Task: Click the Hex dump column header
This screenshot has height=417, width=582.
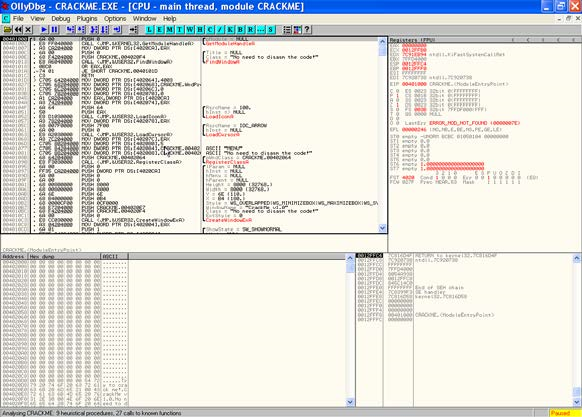Action: [65, 257]
